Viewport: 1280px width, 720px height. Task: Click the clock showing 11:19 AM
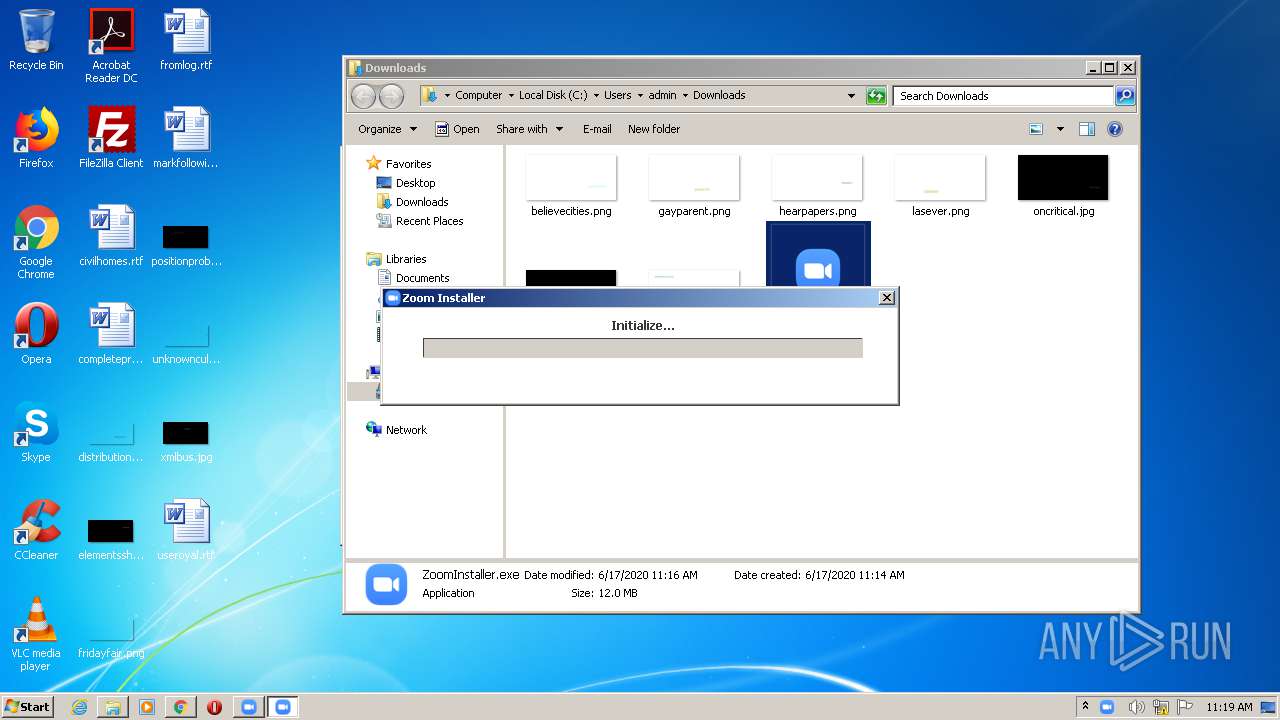point(1229,707)
